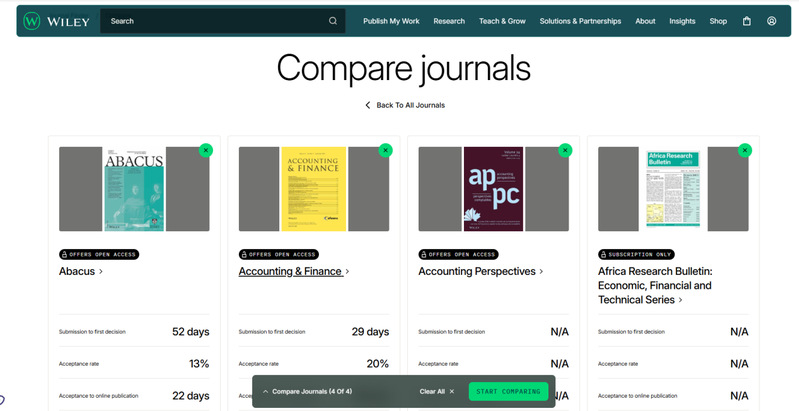Open the shopping bag icon
The image size is (799, 411).
747,21
